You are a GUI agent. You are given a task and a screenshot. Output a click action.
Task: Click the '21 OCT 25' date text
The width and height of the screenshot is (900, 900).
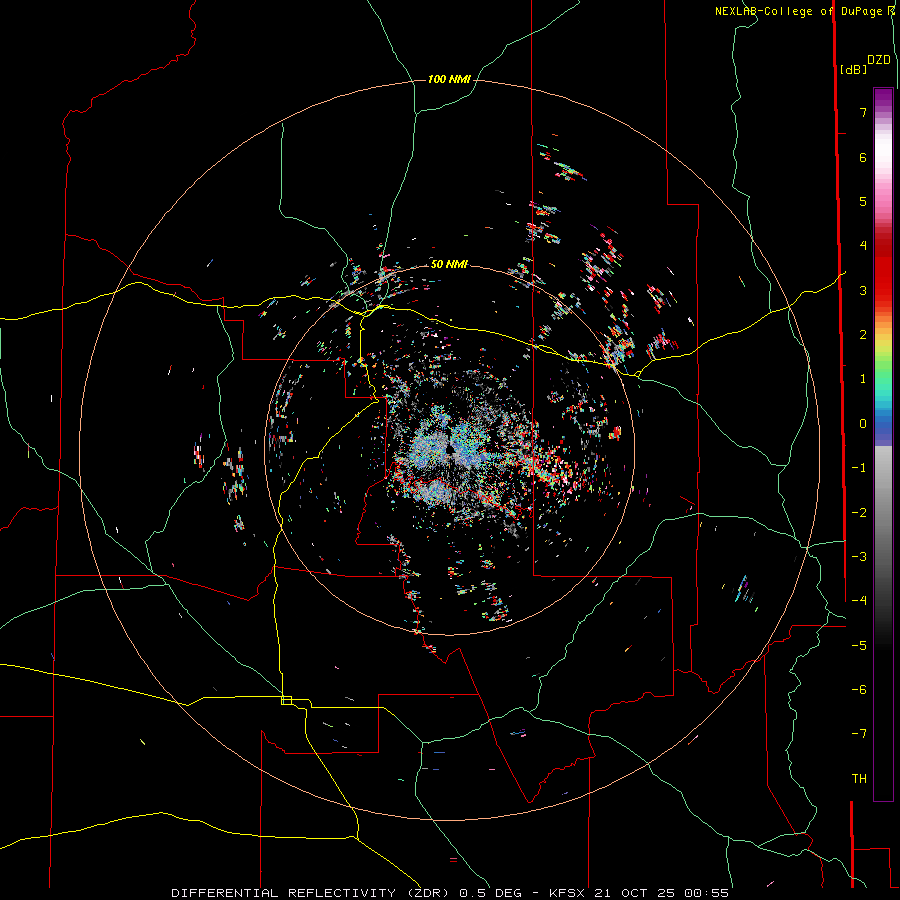[x=634, y=893]
